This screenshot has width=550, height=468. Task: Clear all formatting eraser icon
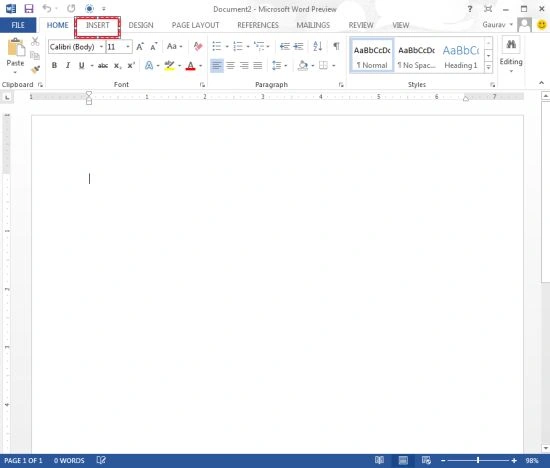[x=198, y=46]
